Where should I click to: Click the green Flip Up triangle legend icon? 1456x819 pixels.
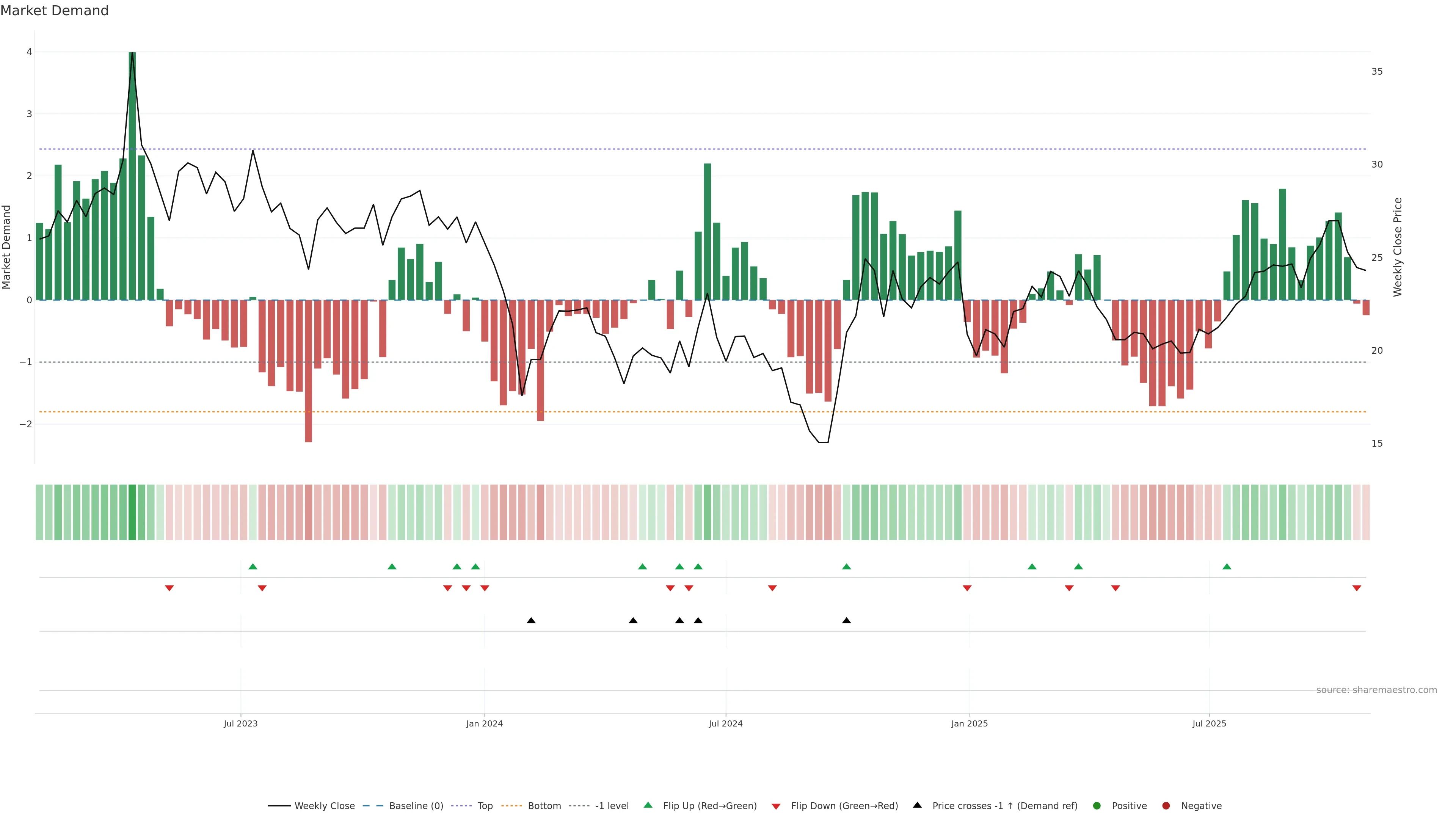point(648,805)
